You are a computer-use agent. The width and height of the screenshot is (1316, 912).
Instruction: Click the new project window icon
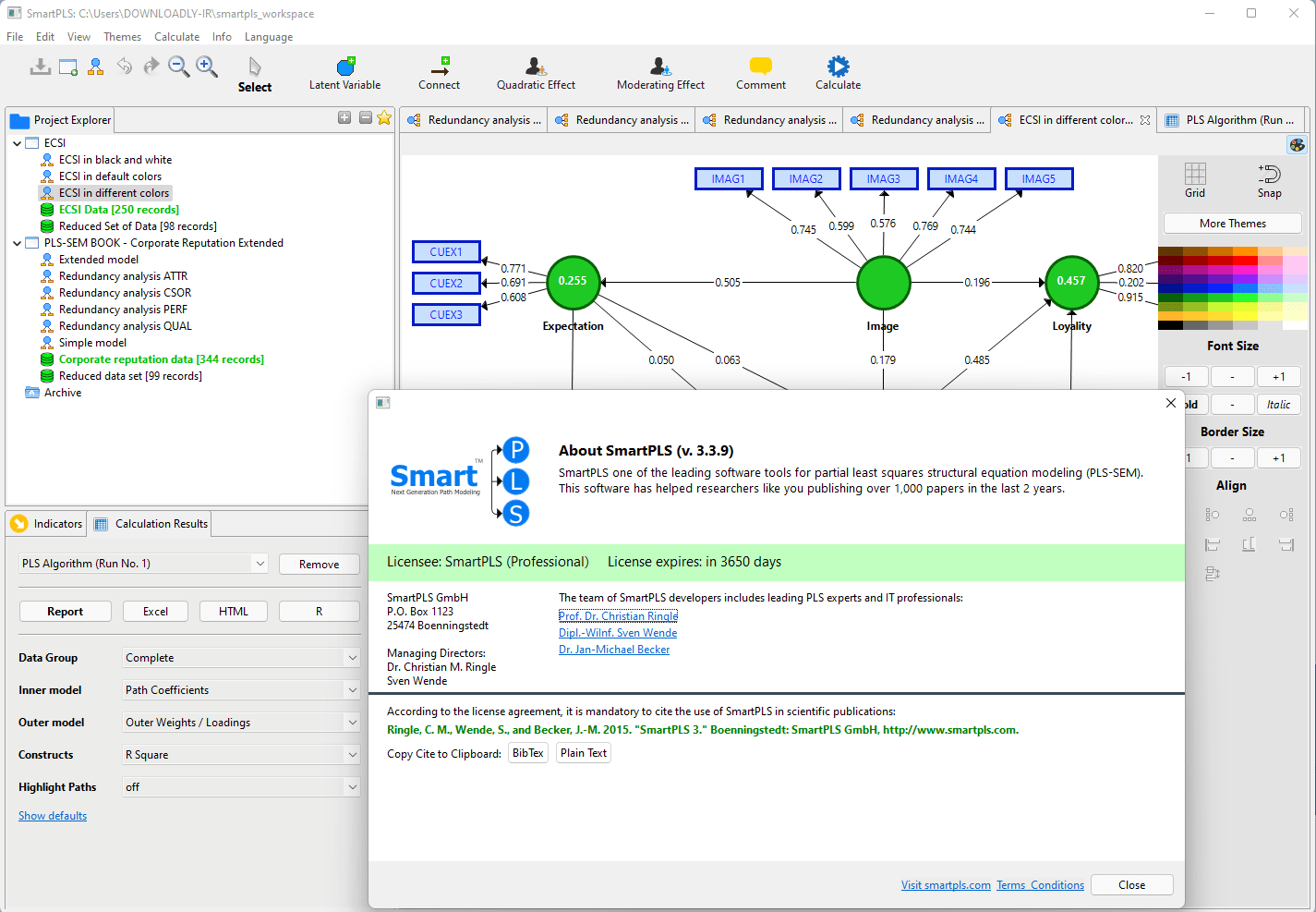pos(68,67)
